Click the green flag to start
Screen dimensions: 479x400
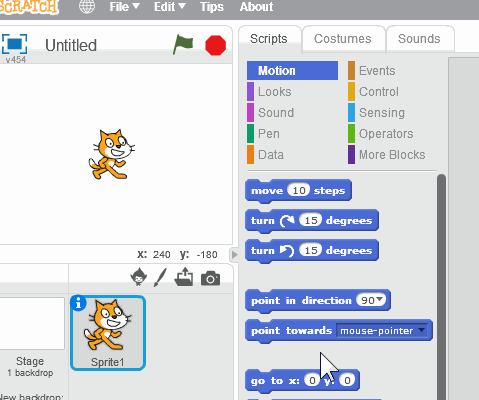point(183,45)
